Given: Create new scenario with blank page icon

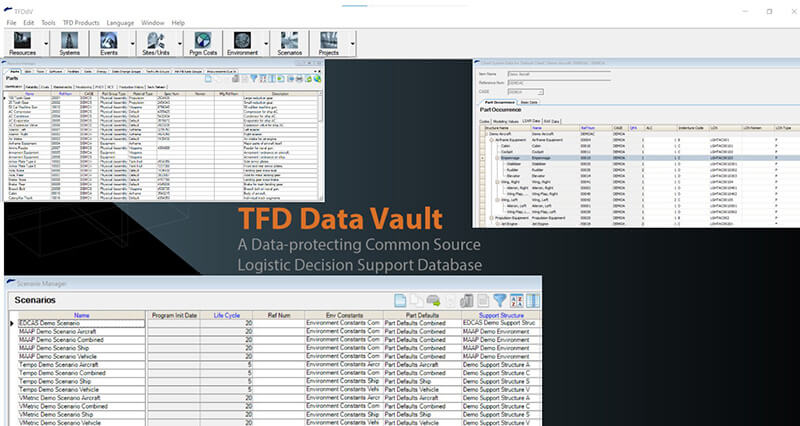Looking at the screenshot, I should [x=401, y=300].
